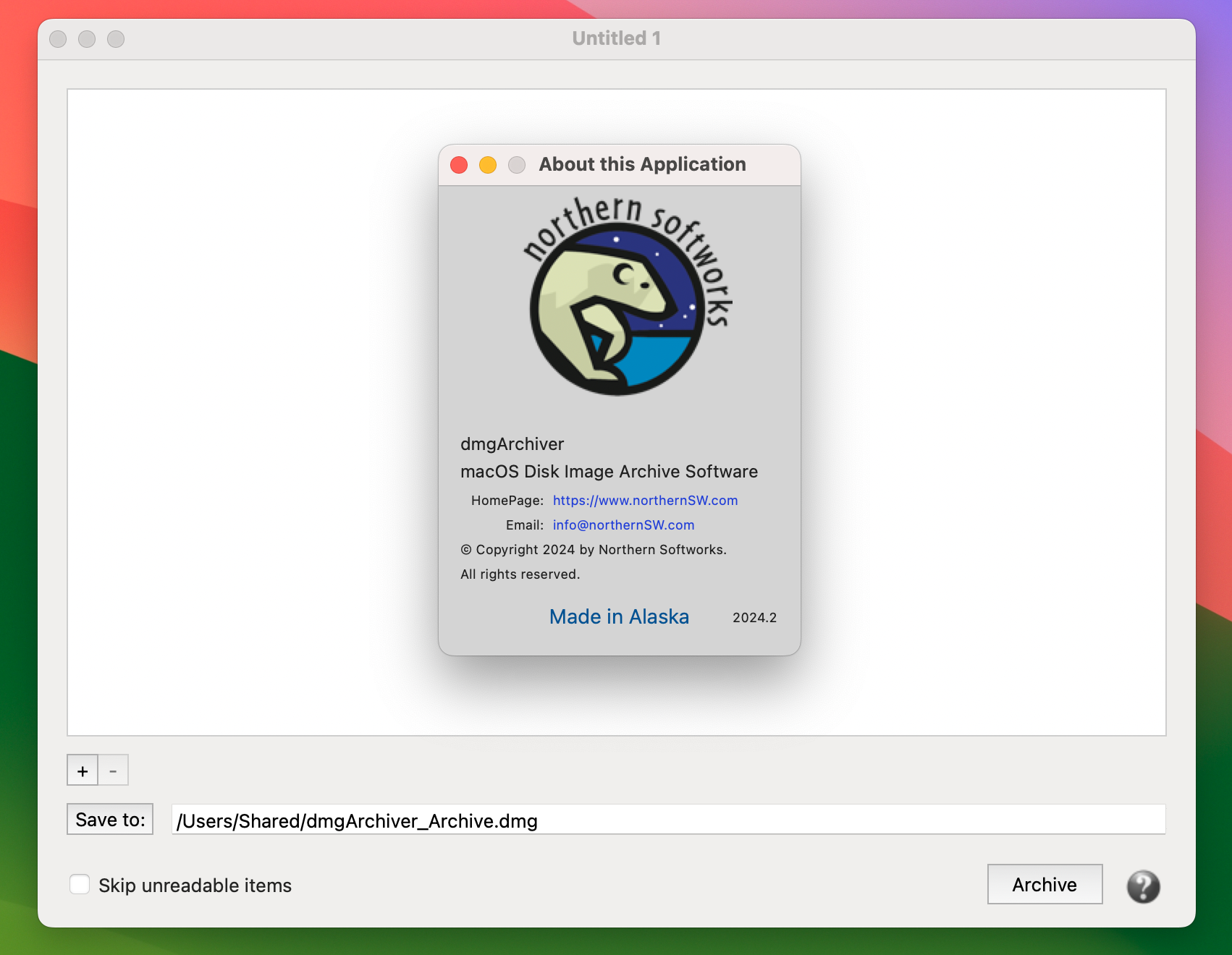Click the Save to: button
This screenshot has height=955, width=1232.
click(x=110, y=819)
